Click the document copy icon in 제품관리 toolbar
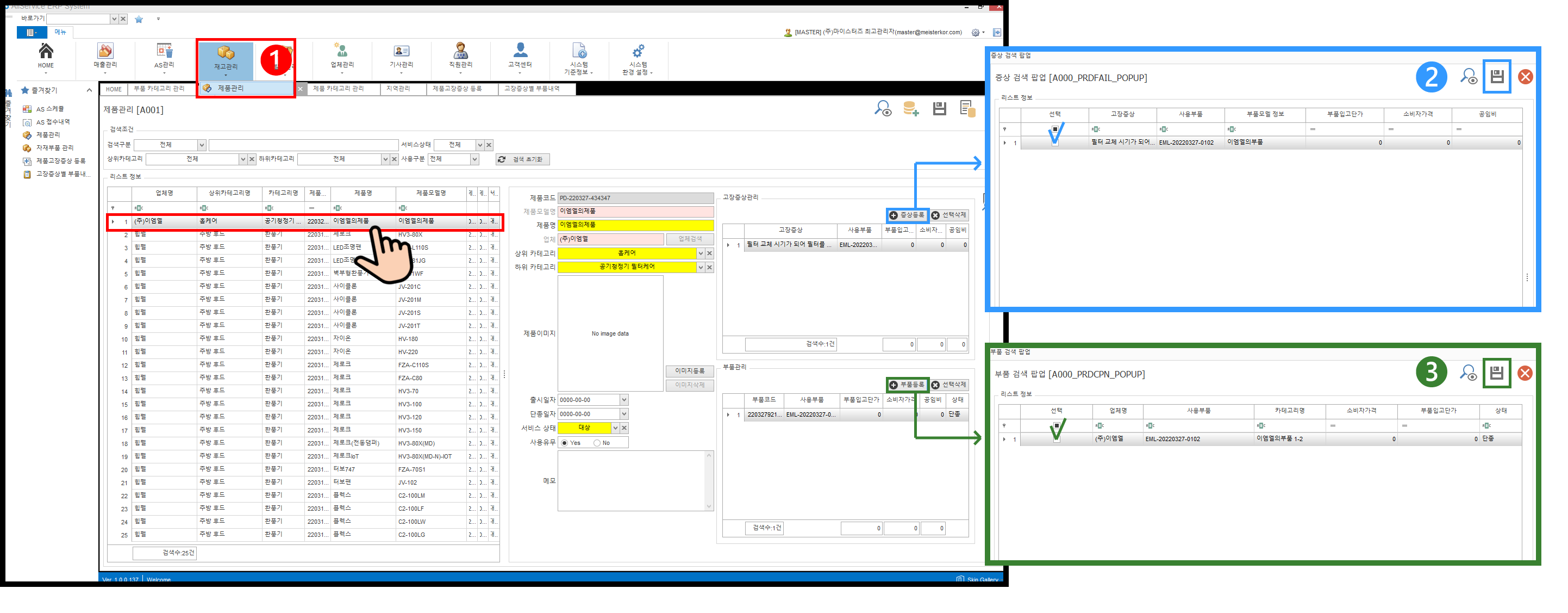The height and width of the screenshot is (613, 1568). (x=967, y=109)
